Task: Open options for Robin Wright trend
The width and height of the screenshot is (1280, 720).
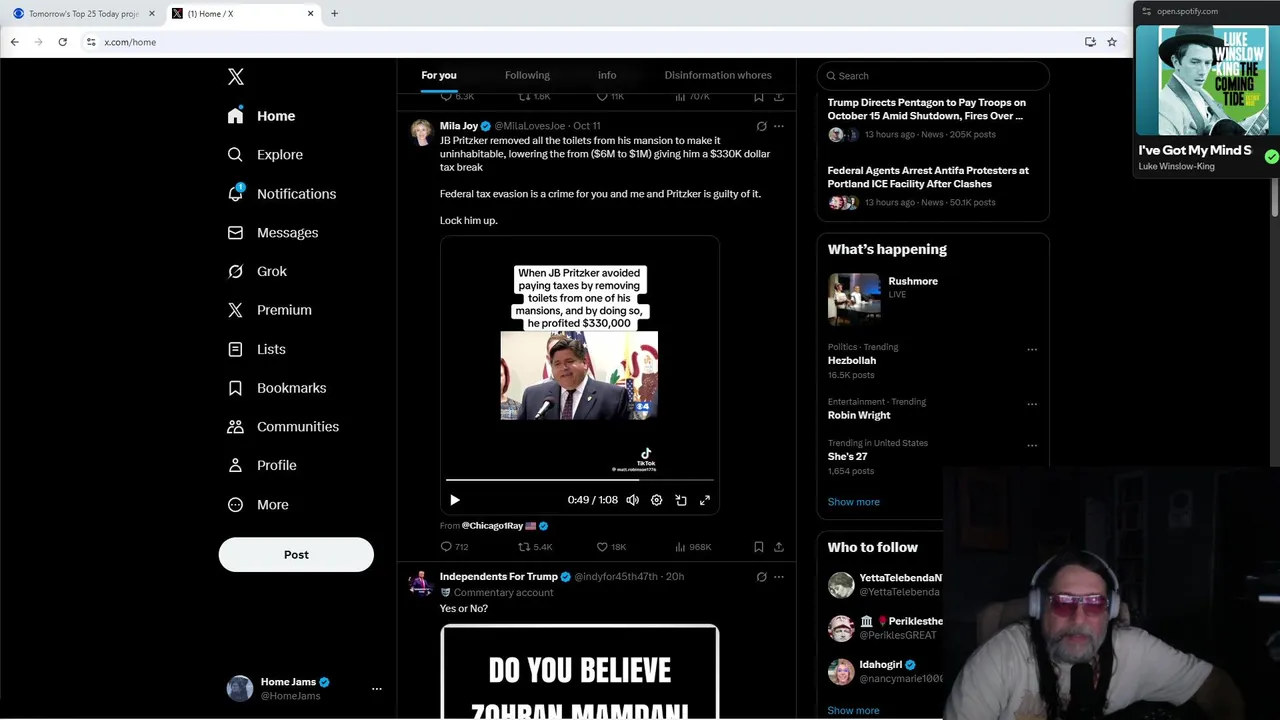Action: pos(1032,405)
